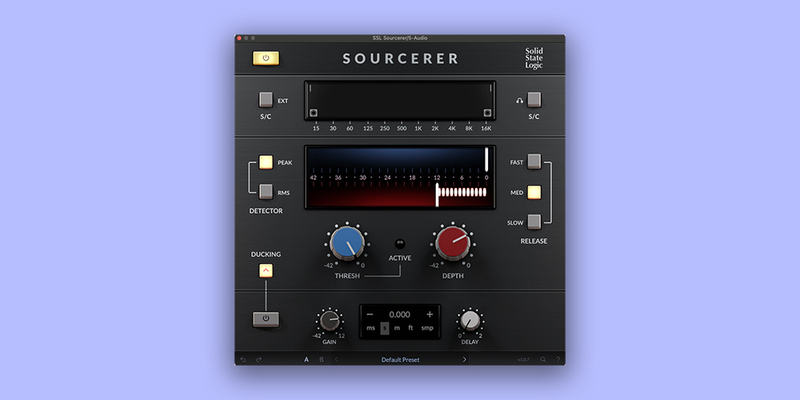Decrease delay with the minus button
This screenshot has height=400, width=800.
370,314
